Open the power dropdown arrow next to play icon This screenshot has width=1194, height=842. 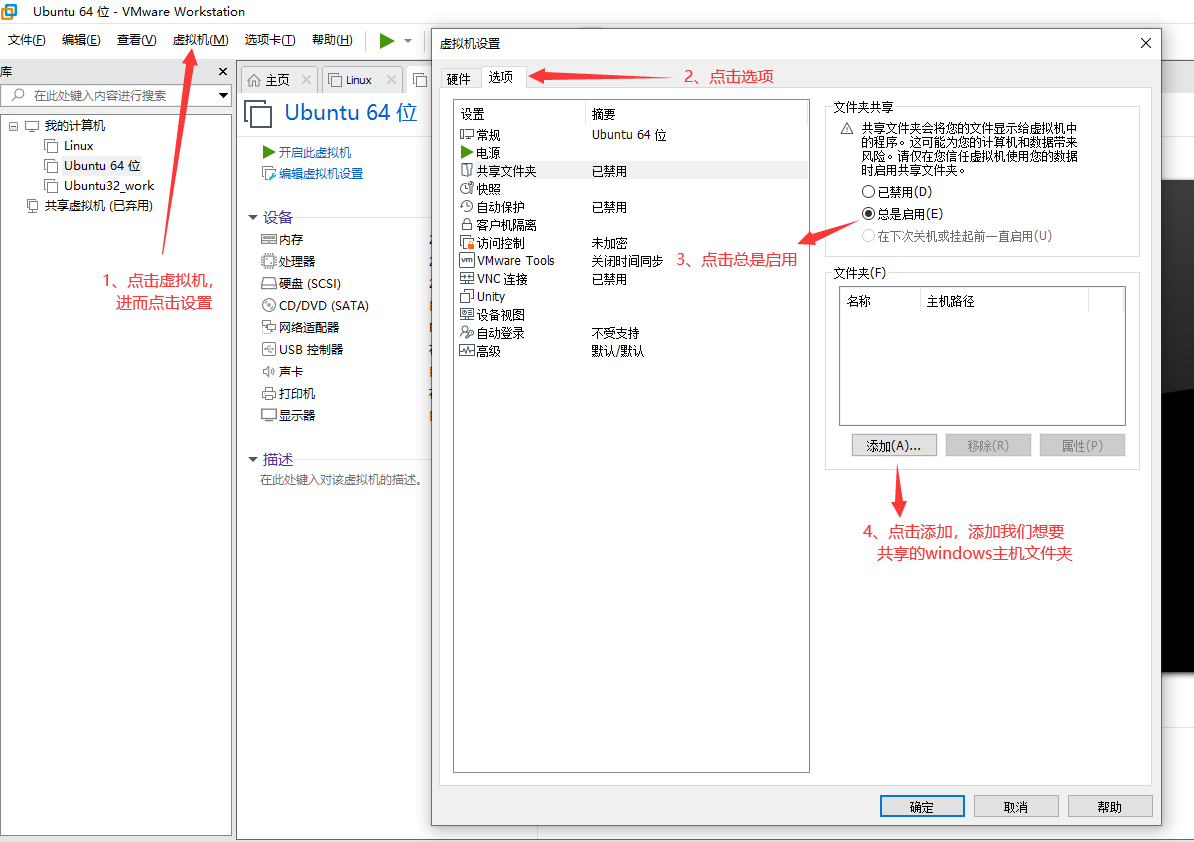click(408, 41)
